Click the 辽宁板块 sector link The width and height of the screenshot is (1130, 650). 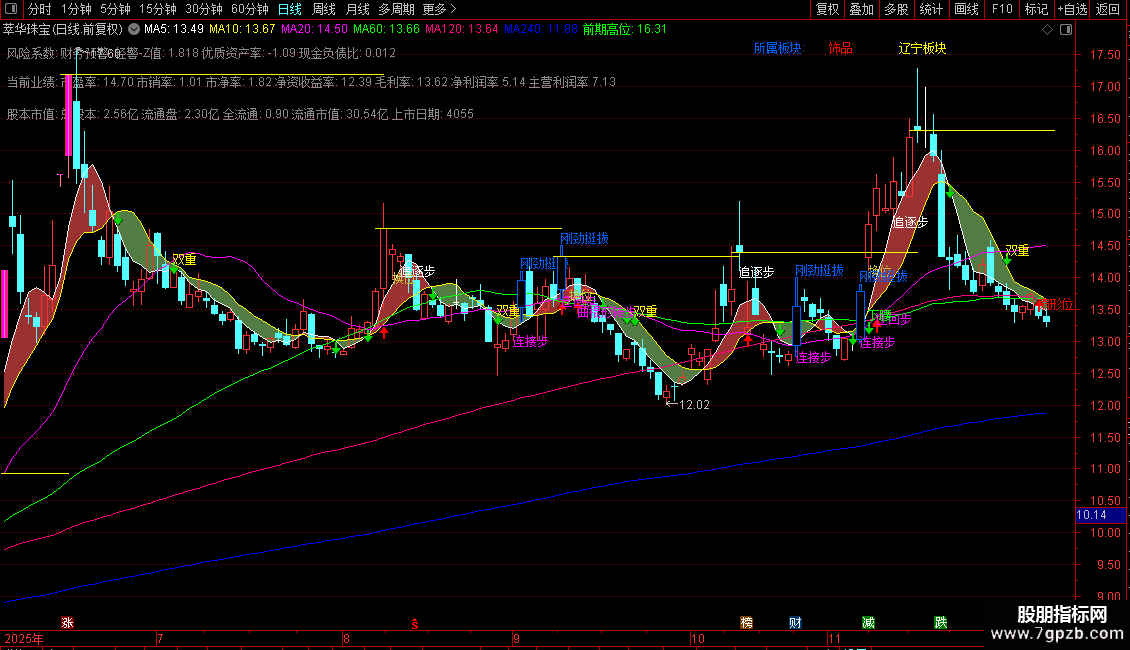click(x=922, y=48)
